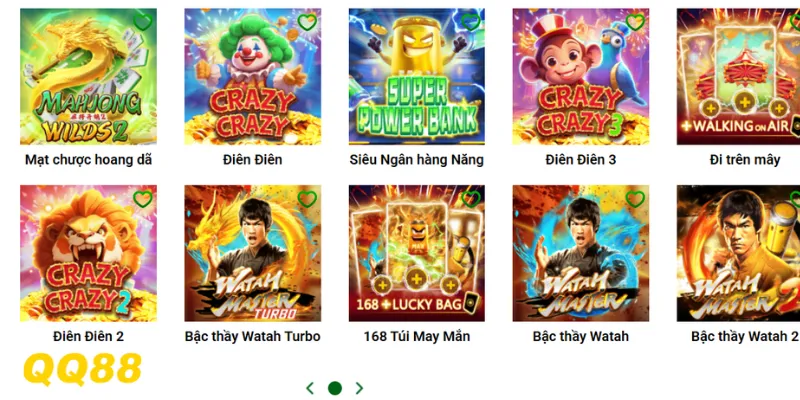
Task: Click the 168 Túi May Mắn label
Action: [x=417, y=337]
